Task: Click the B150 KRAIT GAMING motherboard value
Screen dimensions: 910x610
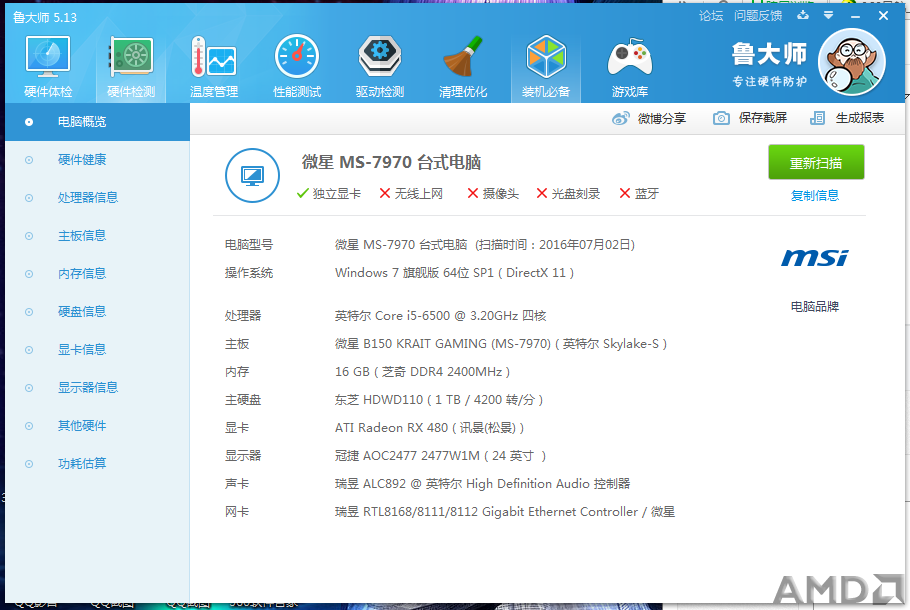Action: pyautogui.click(x=501, y=344)
